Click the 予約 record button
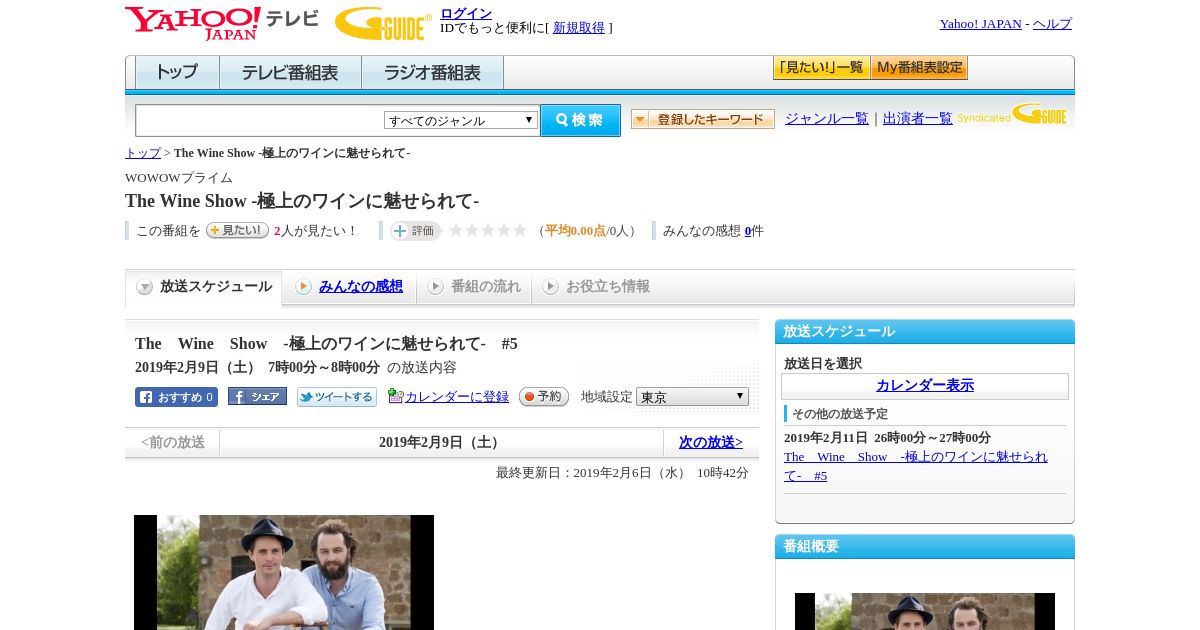Image resolution: width=1200 pixels, height=630 pixels. tap(544, 397)
